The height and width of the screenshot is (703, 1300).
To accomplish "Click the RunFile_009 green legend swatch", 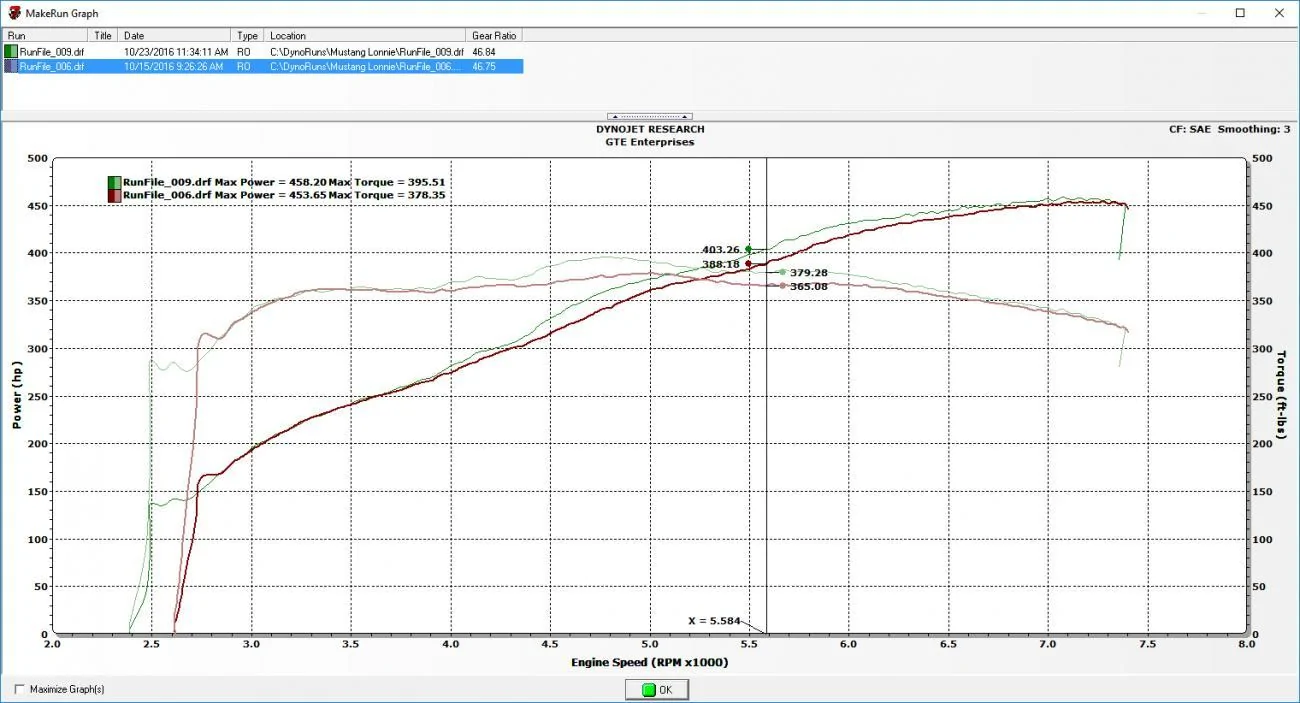I will 114,182.
